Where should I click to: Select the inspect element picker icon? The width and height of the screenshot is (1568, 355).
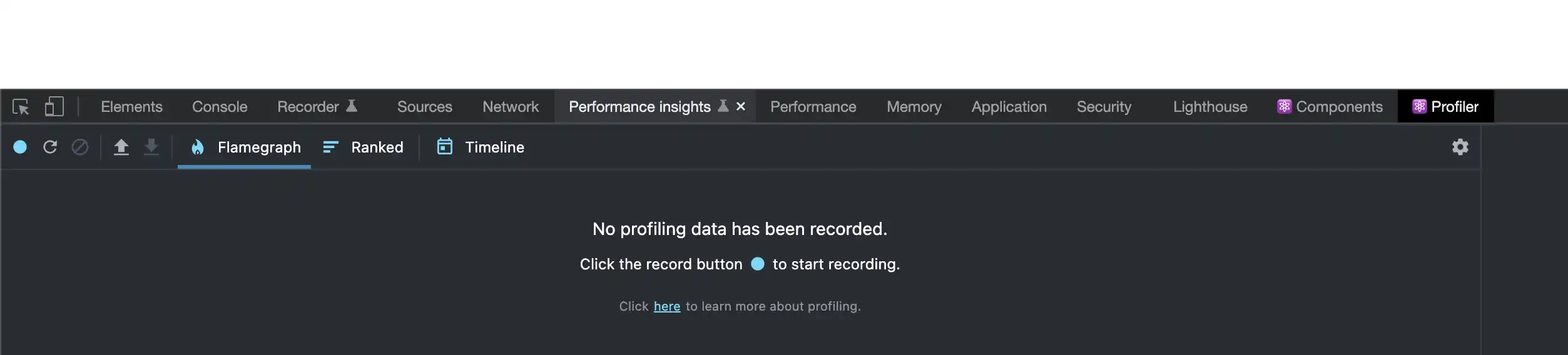click(x=21, y=107)
